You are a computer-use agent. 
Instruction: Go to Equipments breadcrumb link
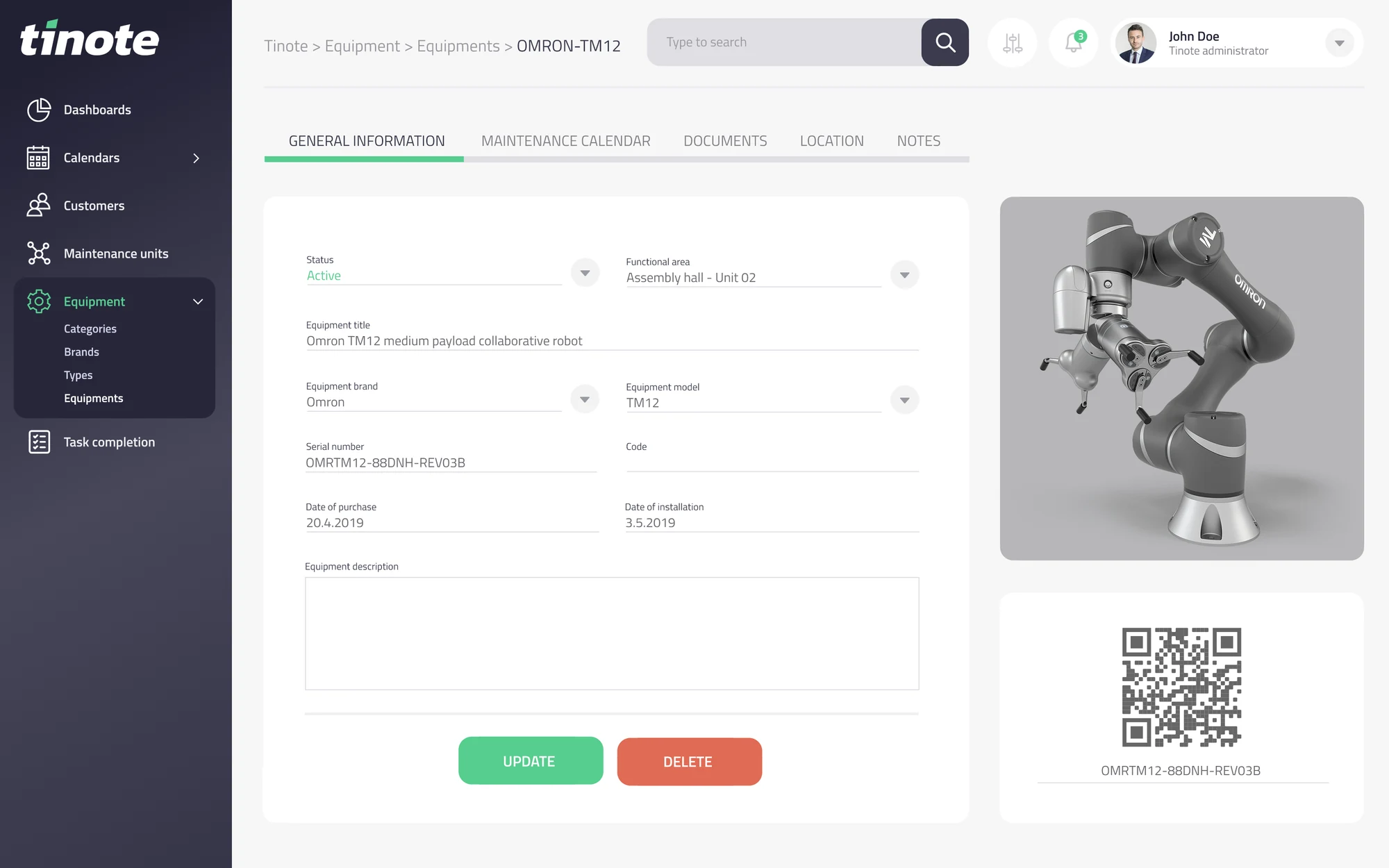458,46
